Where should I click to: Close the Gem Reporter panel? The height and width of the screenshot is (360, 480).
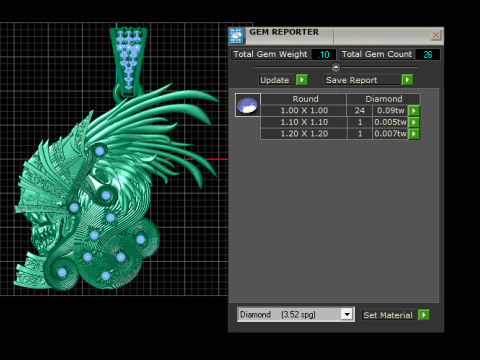pos(436,35)
